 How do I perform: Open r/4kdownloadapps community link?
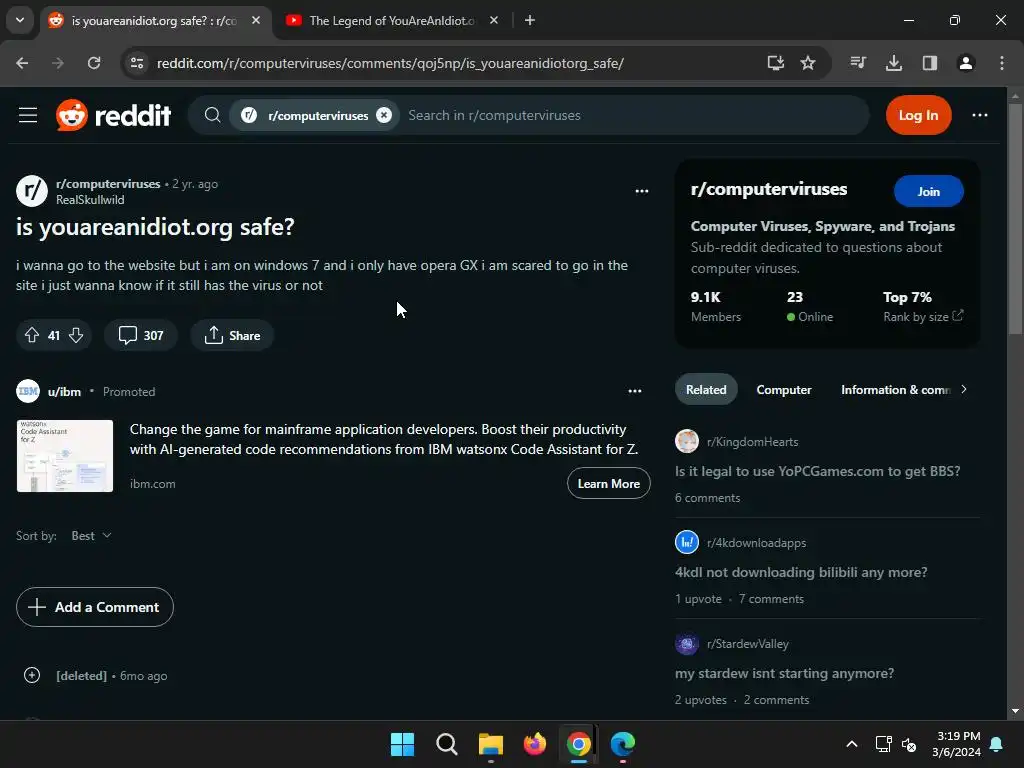tap(756, 543)
